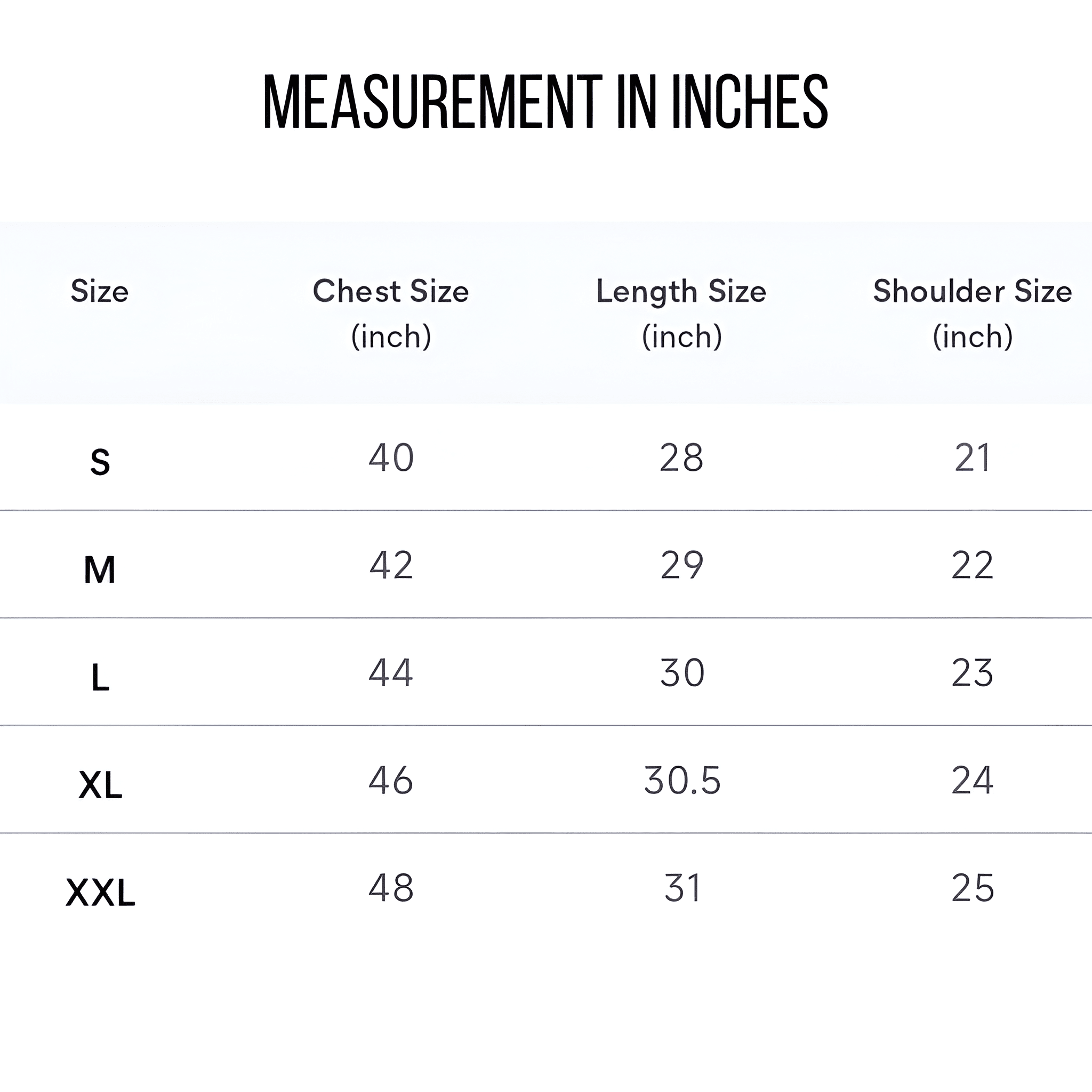This screenshot has height=1092, width=1092.
Task: Select the Size column header
Action: click(x=100, y=292)
